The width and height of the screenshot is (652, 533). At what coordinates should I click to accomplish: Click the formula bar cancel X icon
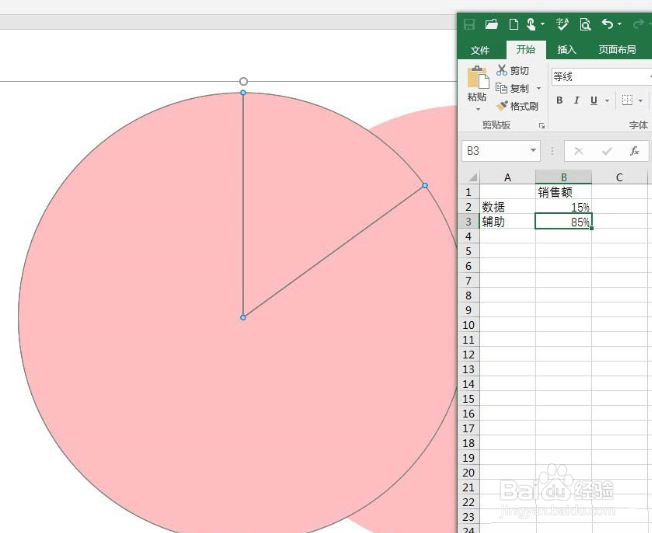coord(578,151)
